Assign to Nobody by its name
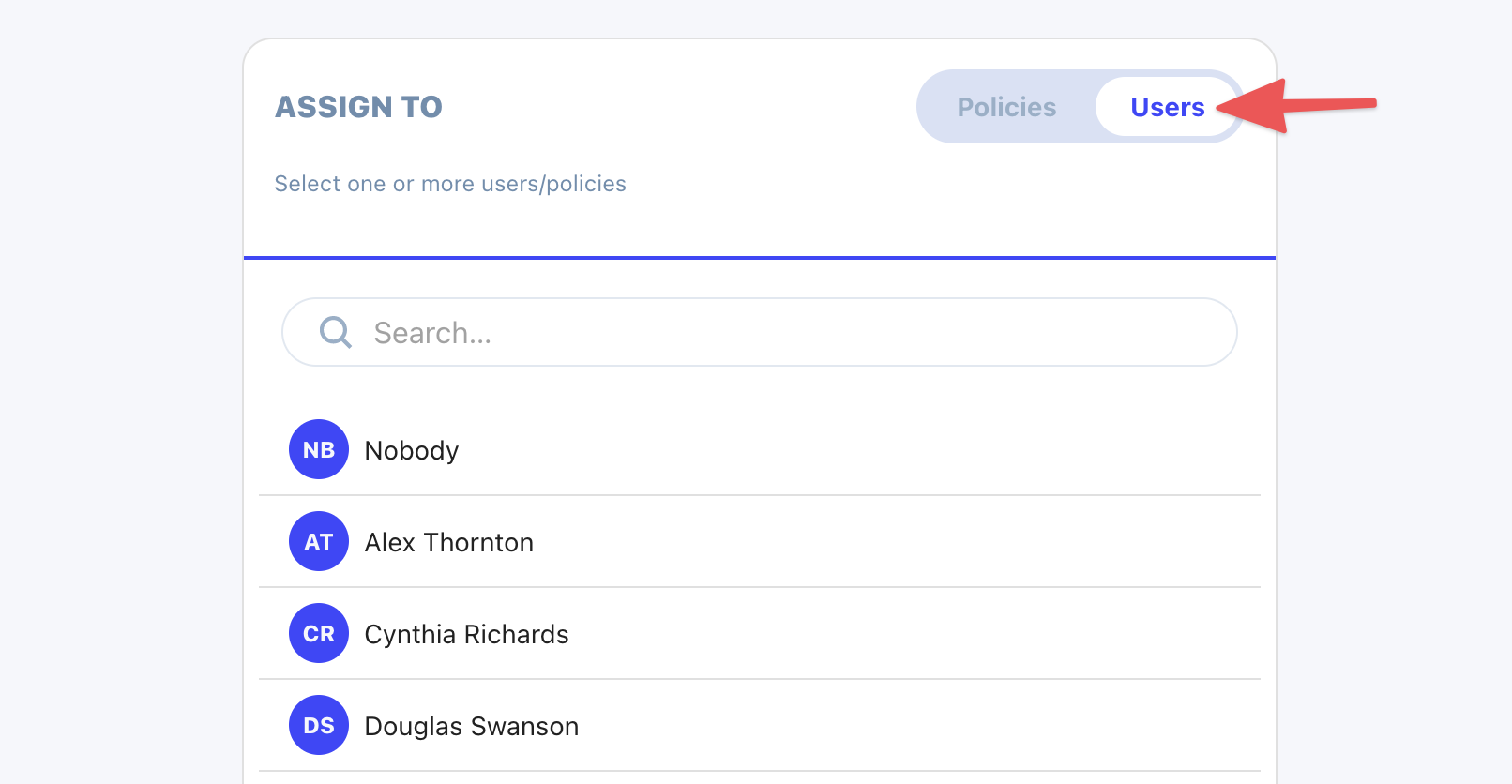The width and height of the screenshot is (1512, 784). click(412, 450)
